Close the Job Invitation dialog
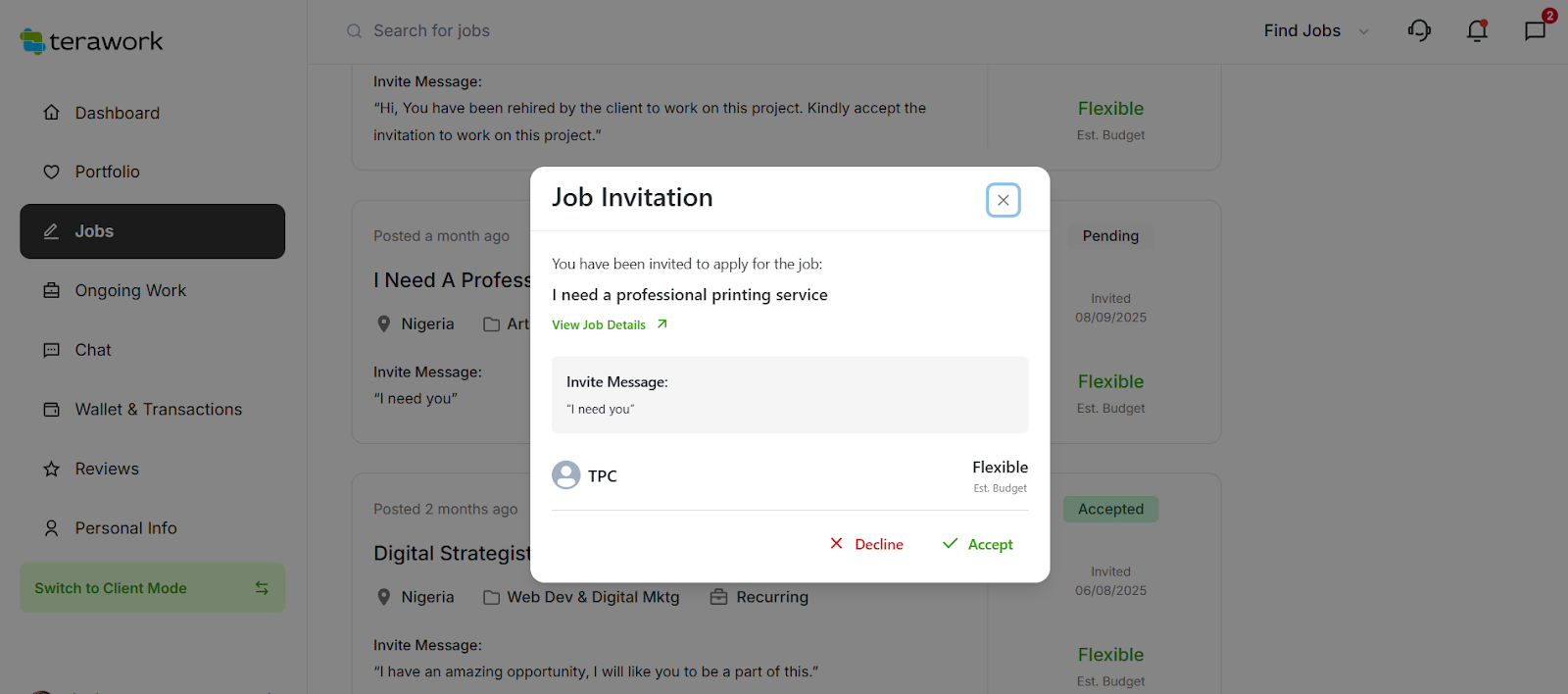1568x694 pixels. 1003,200
